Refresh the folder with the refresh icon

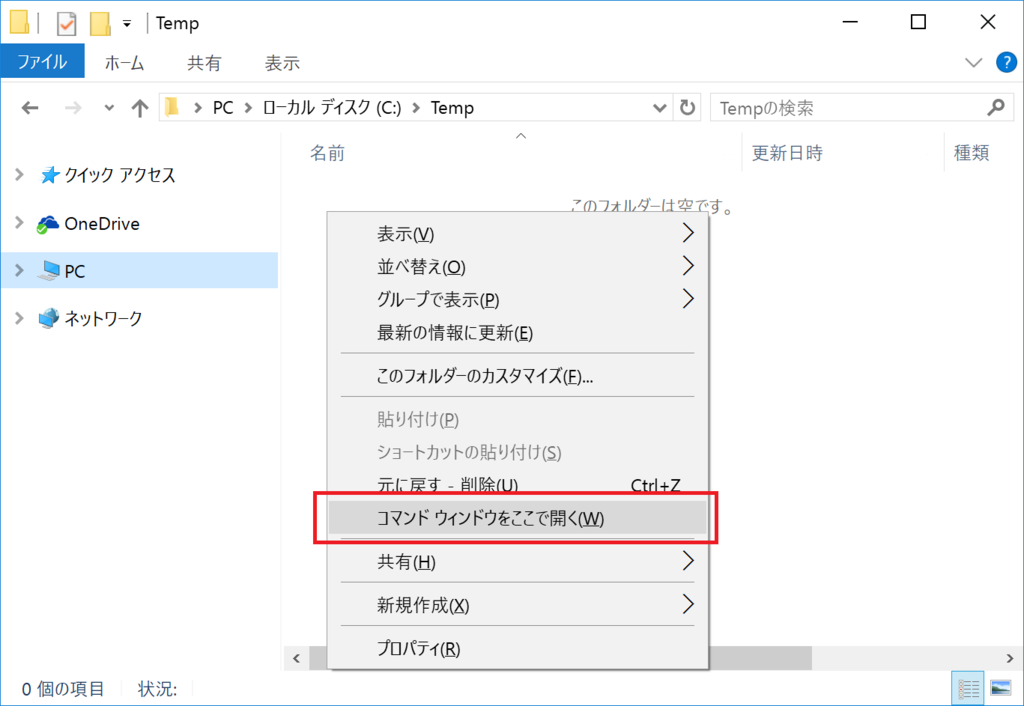687,108
